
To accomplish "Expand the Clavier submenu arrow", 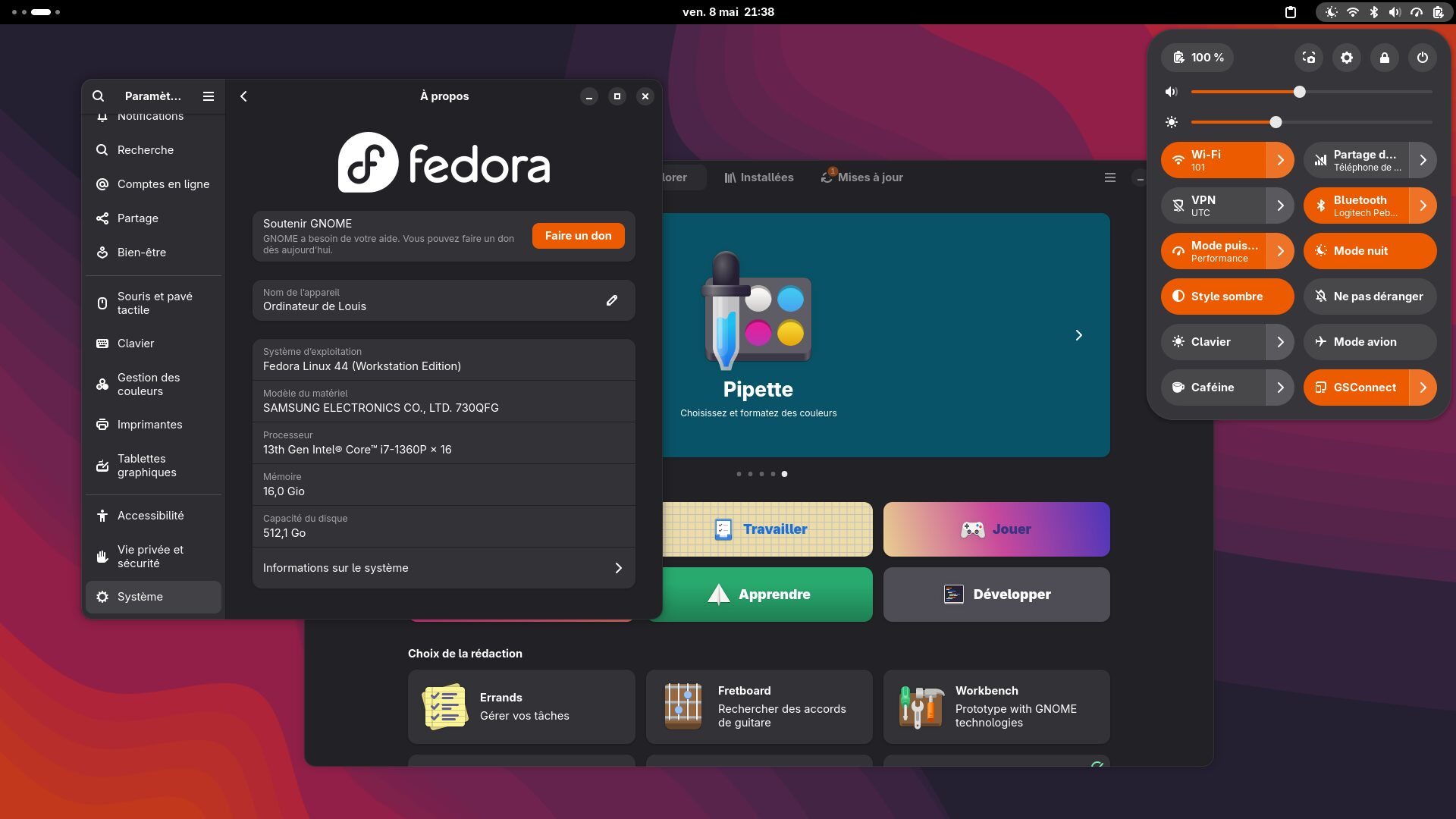I will point(1280,342).
